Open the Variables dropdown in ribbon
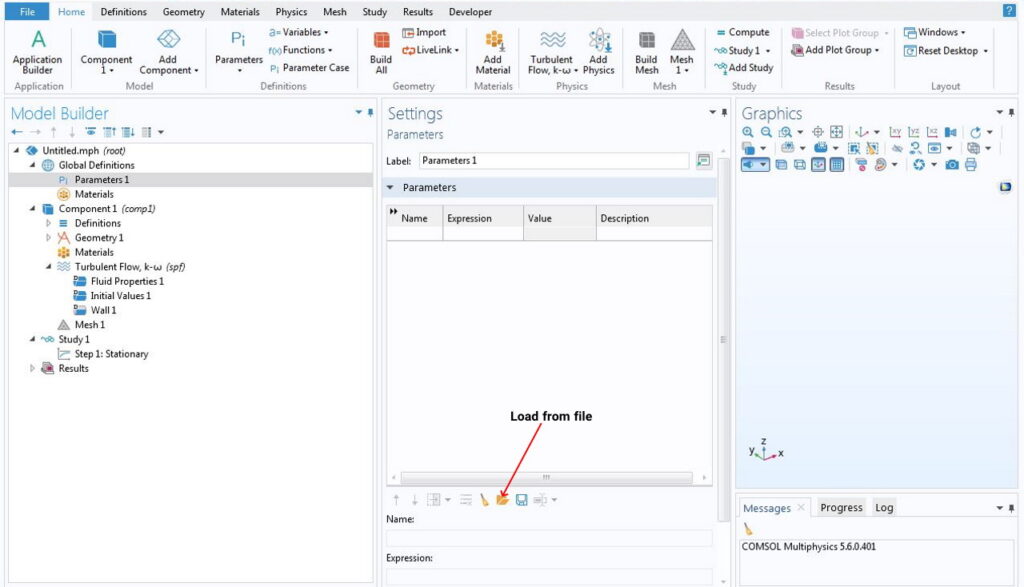Screen dimensions: 1024x587 pyautogui.click(x=299, y=32)
